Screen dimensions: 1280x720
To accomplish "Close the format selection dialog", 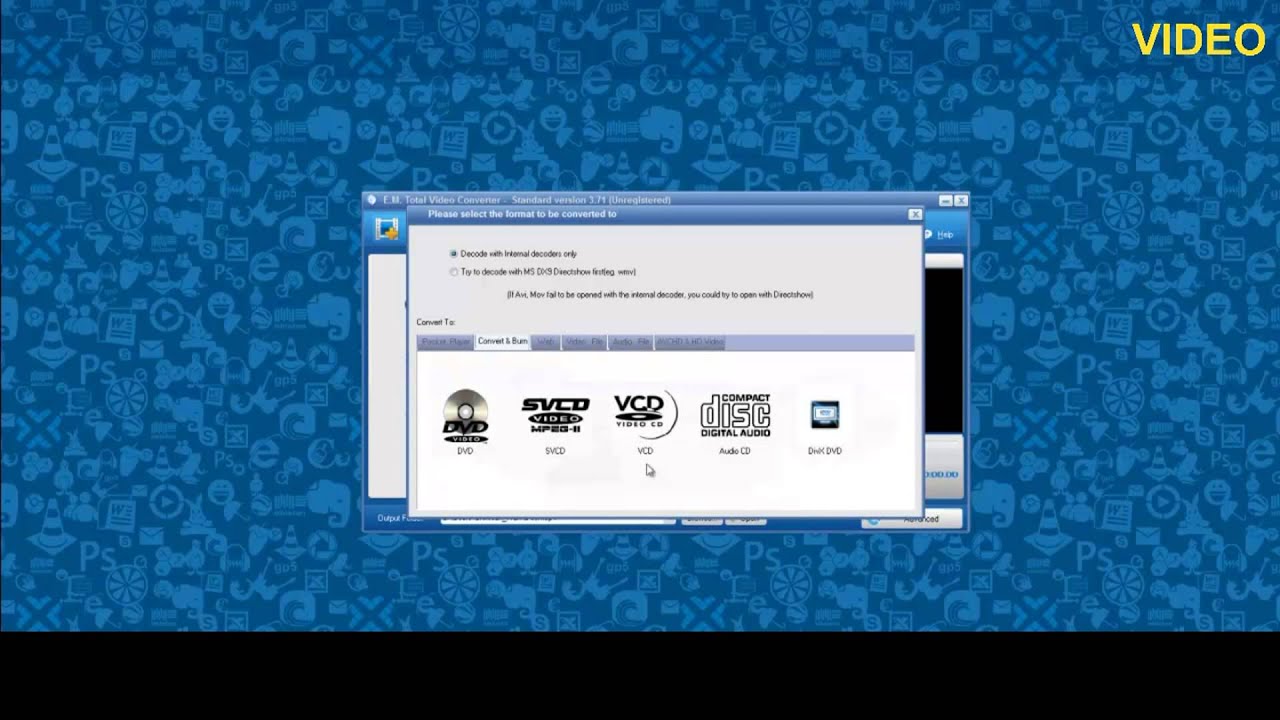I will tap(914, 214).
